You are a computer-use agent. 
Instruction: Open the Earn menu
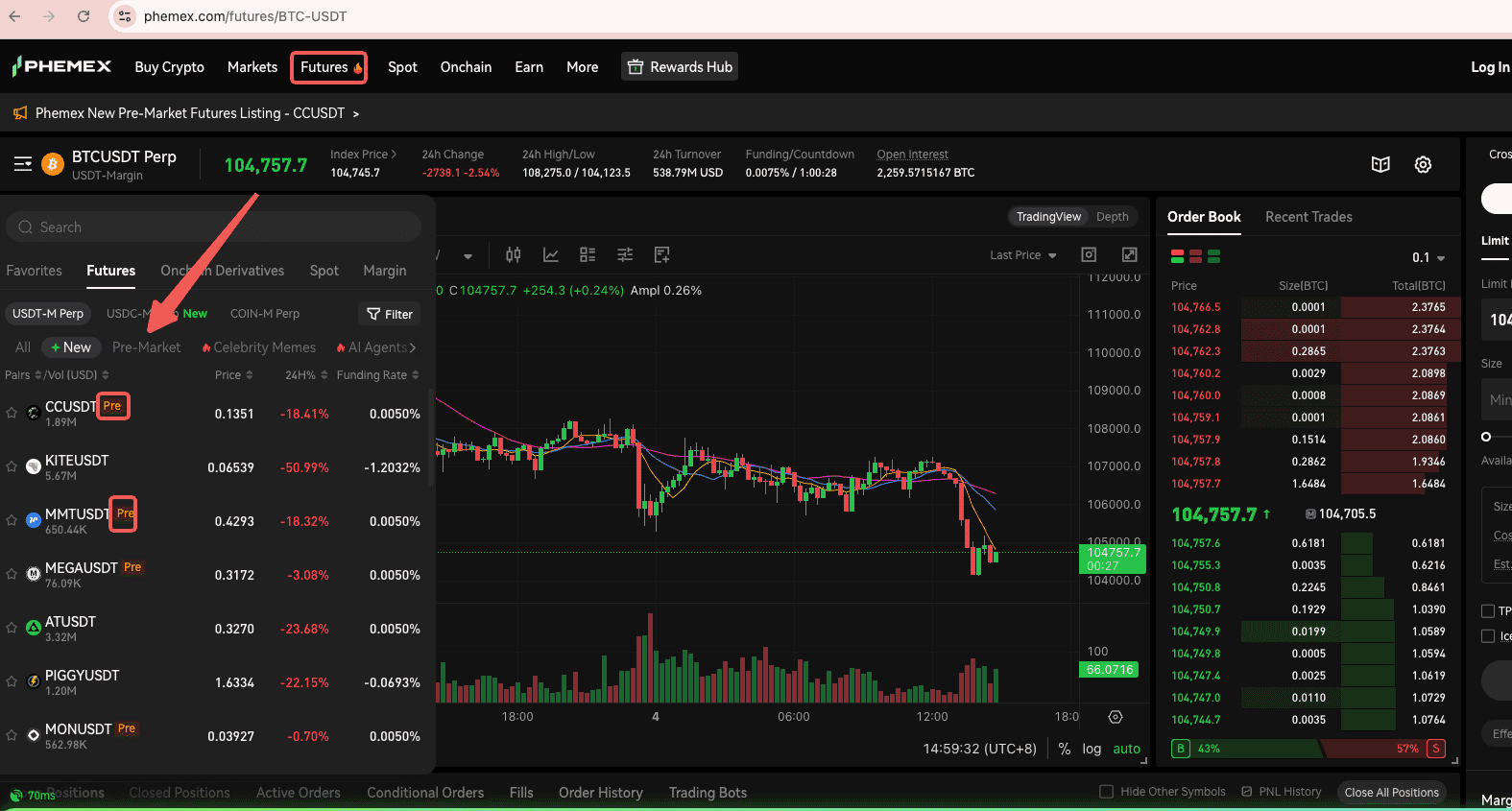(x=529, y=67)
